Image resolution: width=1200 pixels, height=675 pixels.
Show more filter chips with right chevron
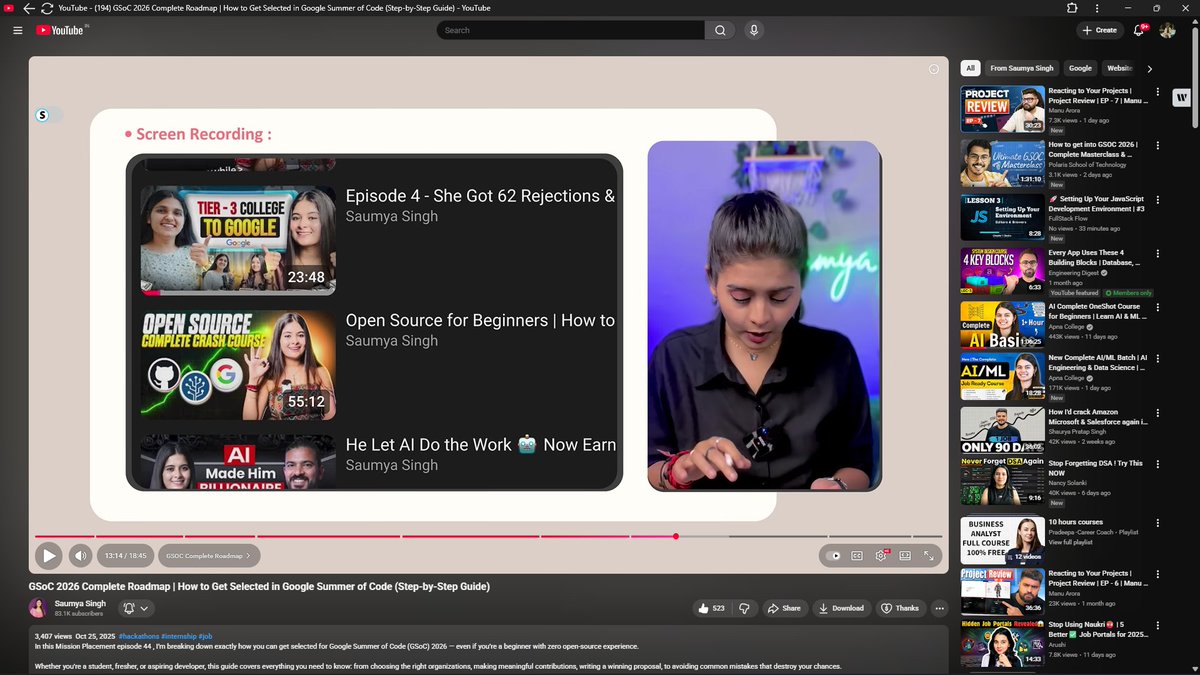(1149, 69)
